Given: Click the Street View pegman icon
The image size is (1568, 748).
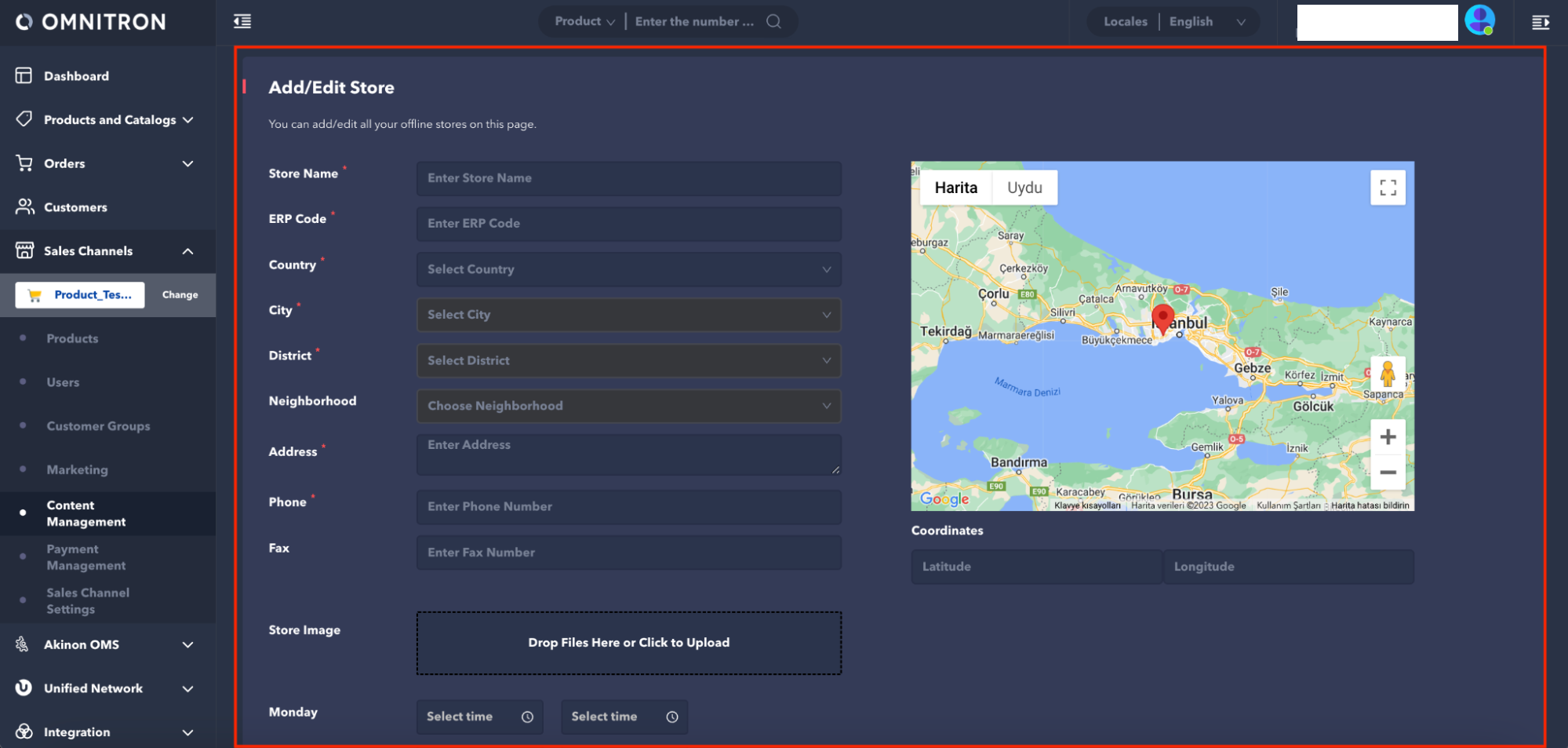Looking at the screenshot, I should tap(1387, 374).
